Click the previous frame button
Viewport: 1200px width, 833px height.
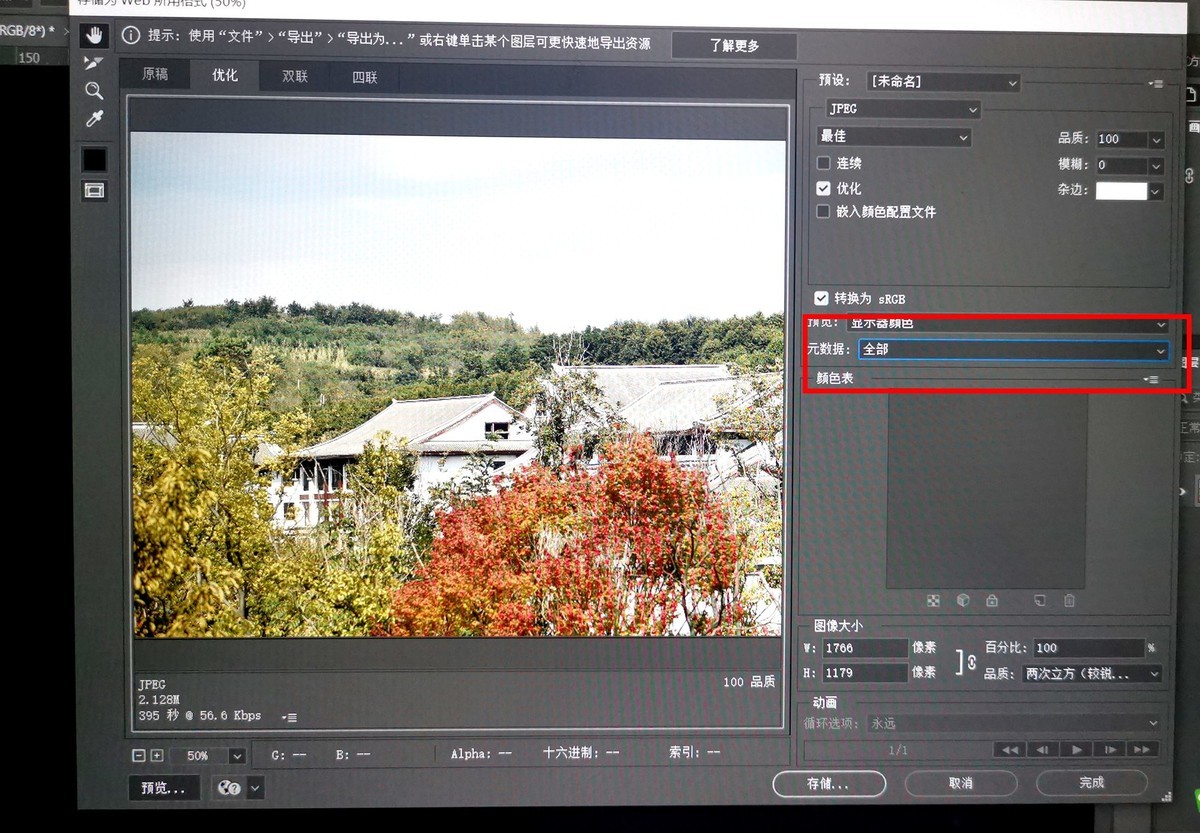(x=1042, y=749)
